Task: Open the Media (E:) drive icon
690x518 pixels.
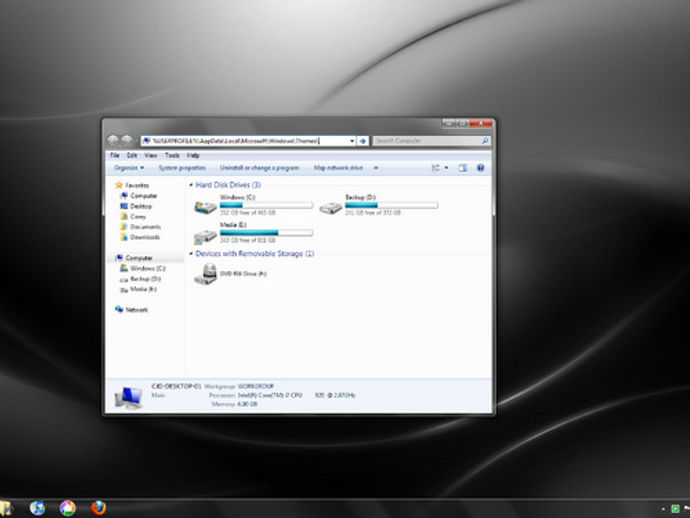Action: pyautogui.click(x=205, y=236)
